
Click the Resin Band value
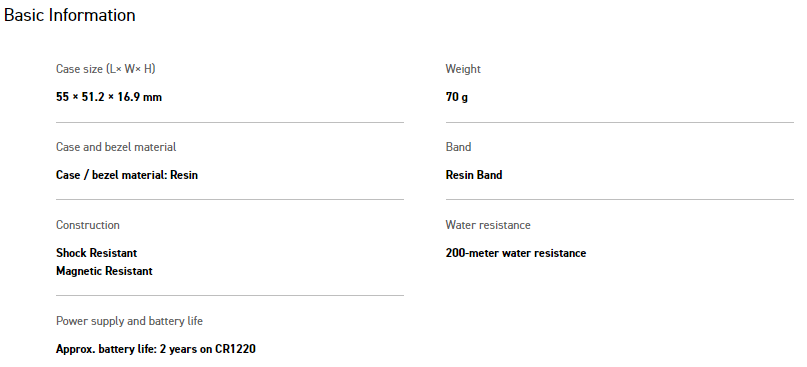pos(473,175)
